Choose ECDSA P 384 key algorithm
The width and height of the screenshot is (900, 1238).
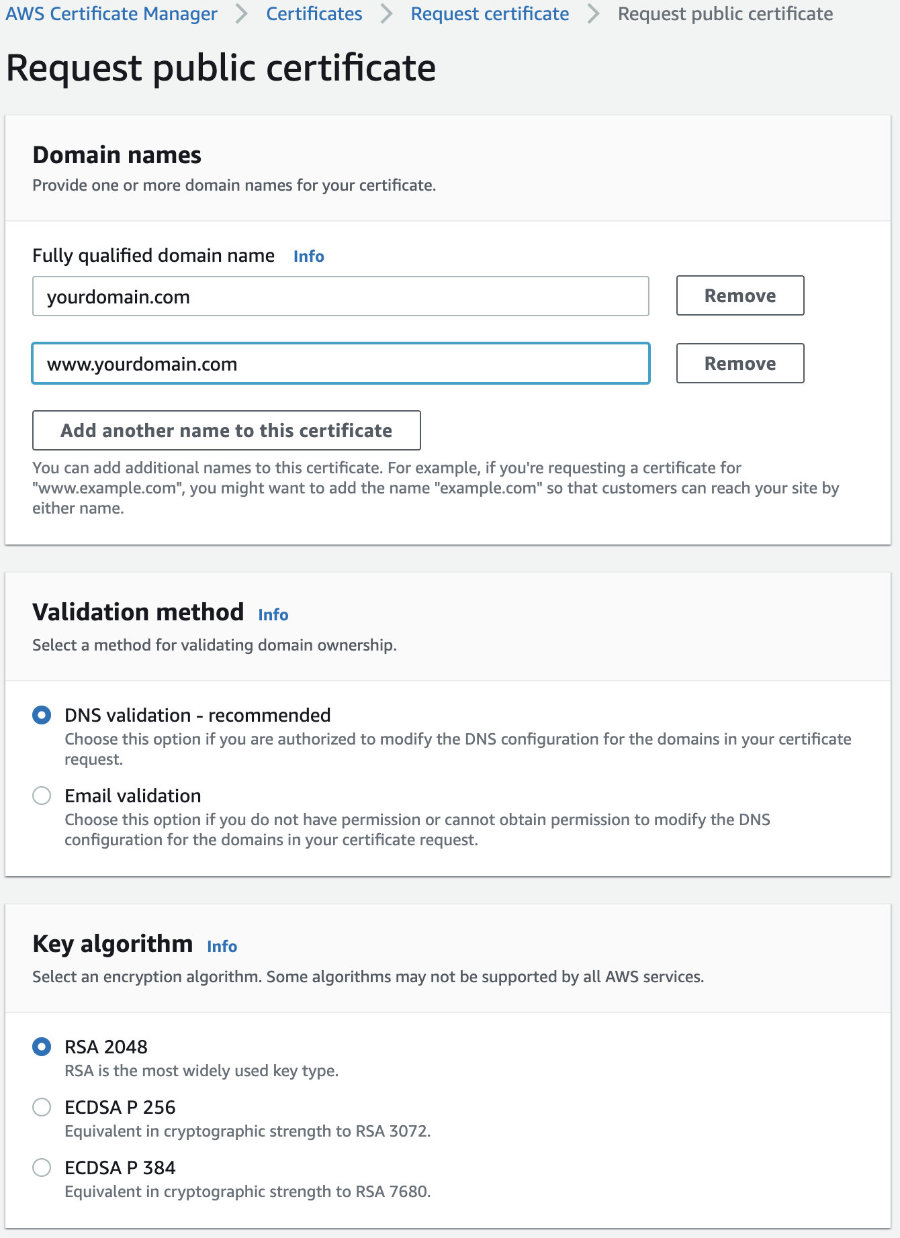pyautogui.click(x=41, y=1167)
